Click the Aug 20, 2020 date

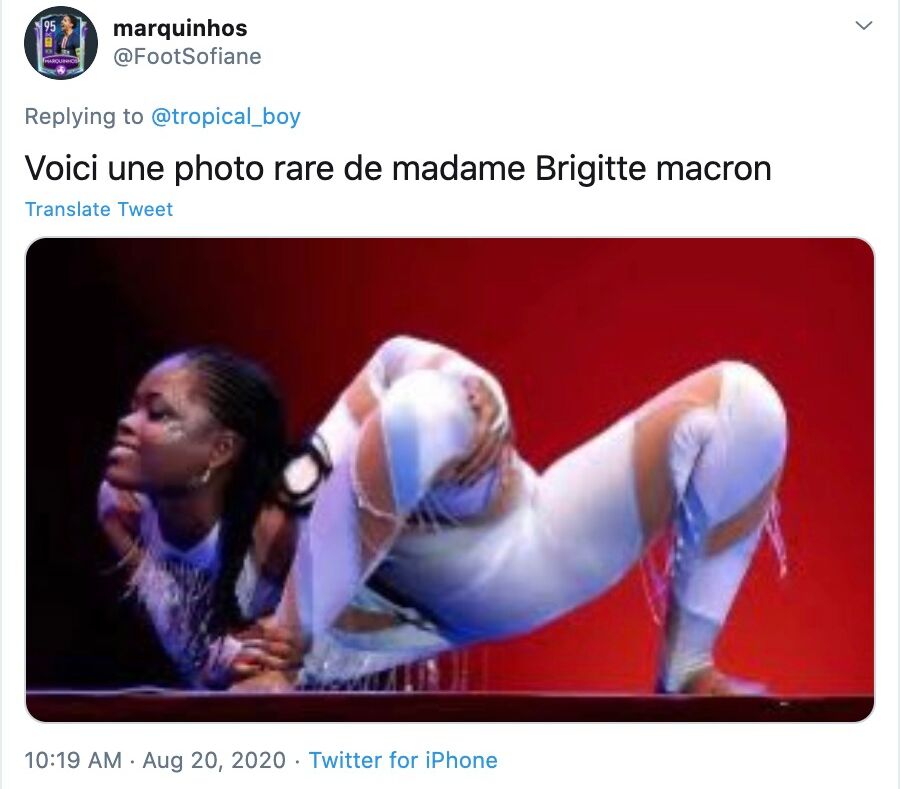(214, 760)
